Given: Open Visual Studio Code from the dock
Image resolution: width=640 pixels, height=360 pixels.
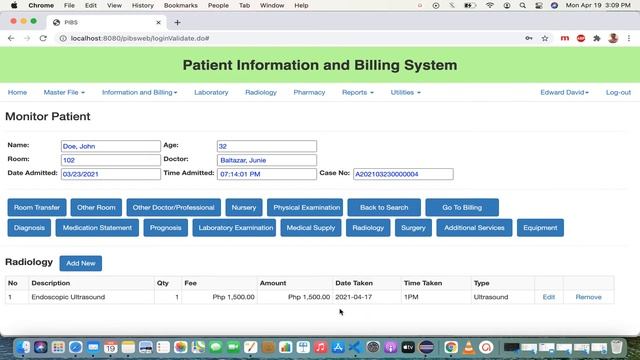Looking at the screenshot, I should coord(355,347).
